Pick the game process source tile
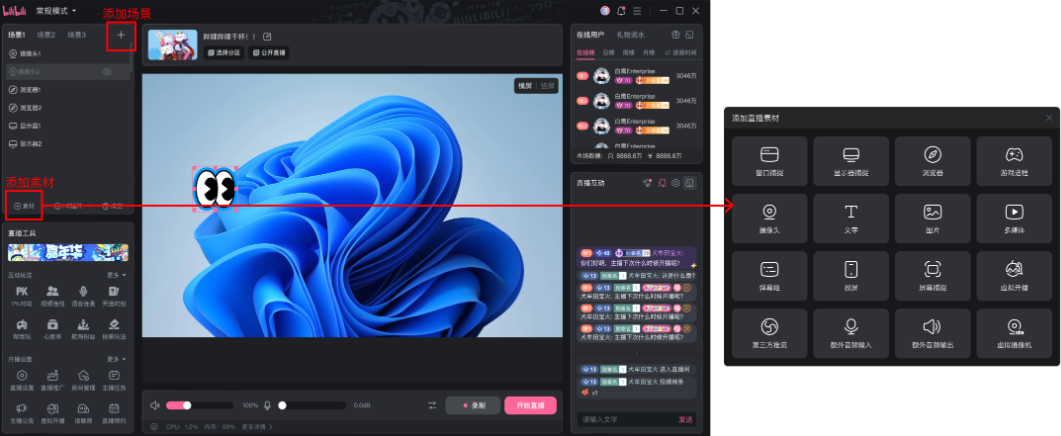 (x=1013, y=160)
